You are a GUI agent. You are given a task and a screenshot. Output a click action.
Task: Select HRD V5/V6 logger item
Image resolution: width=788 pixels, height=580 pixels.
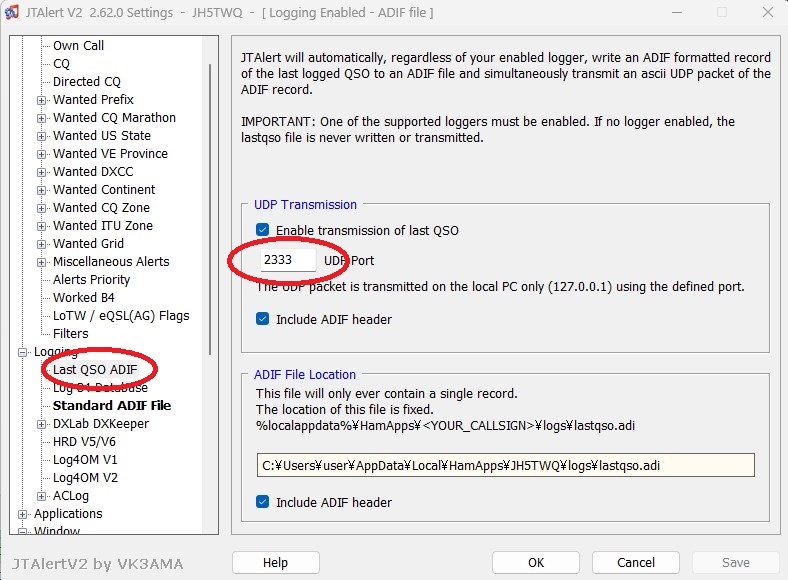(84, 442)
